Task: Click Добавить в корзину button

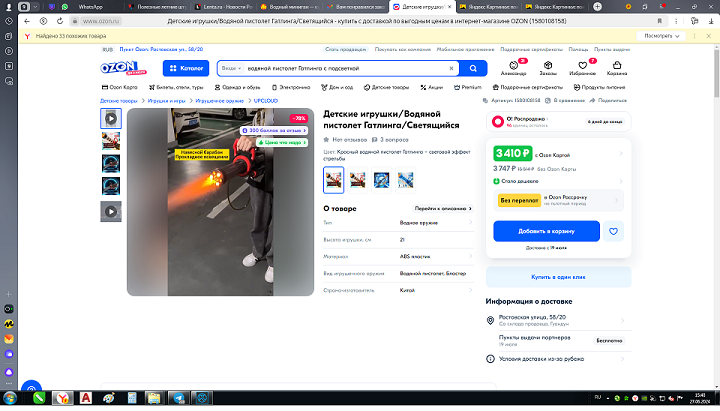Action: tap(546, 231)
